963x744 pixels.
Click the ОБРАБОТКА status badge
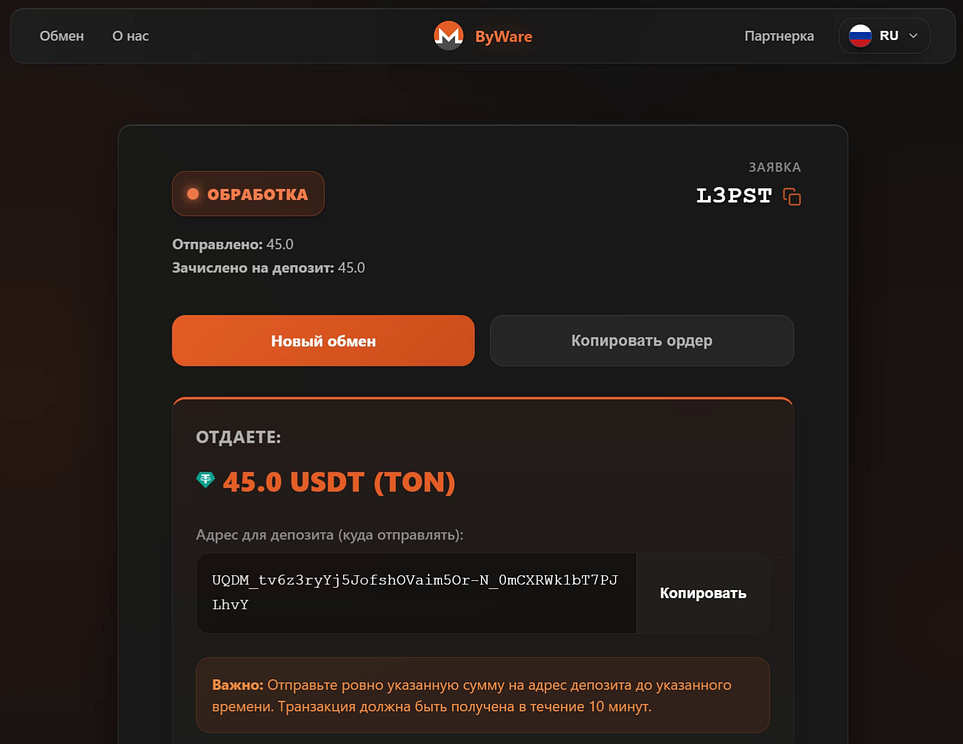(x=248, y=194)
